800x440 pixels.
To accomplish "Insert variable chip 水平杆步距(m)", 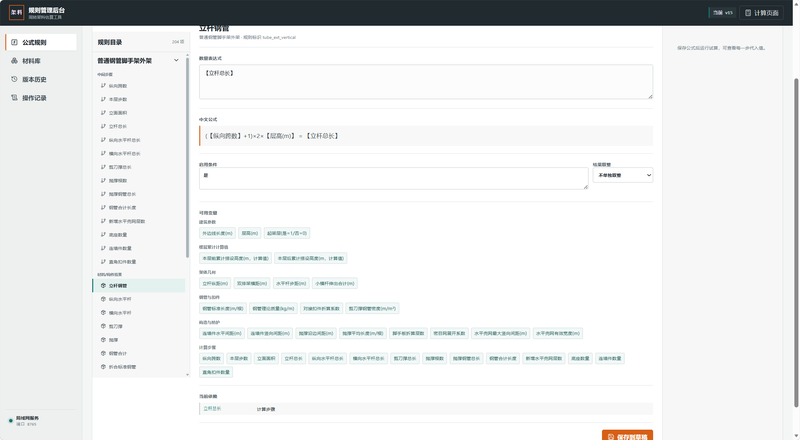I will point(291,283).
